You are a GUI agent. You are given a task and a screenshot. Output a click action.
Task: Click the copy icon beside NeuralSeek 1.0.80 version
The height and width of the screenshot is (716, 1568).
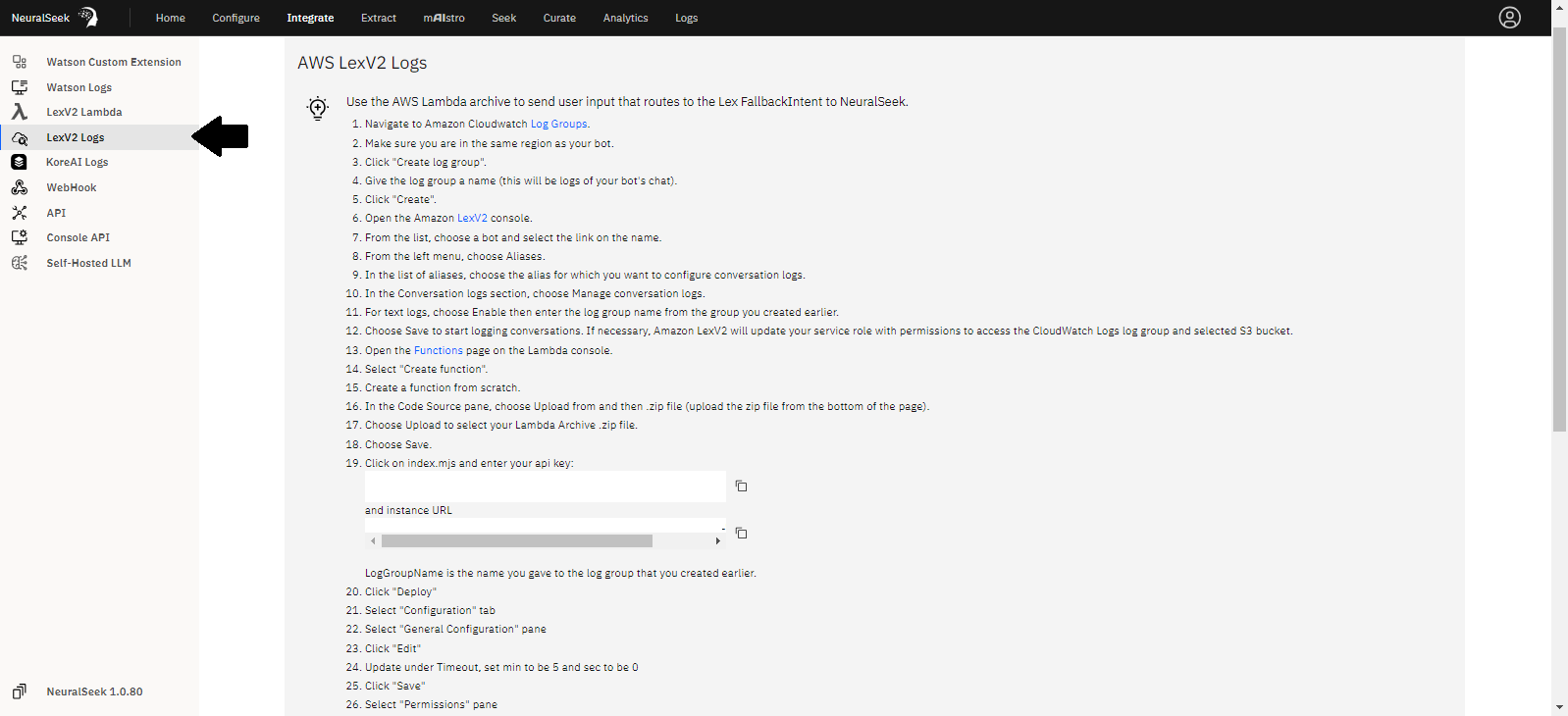20,691
